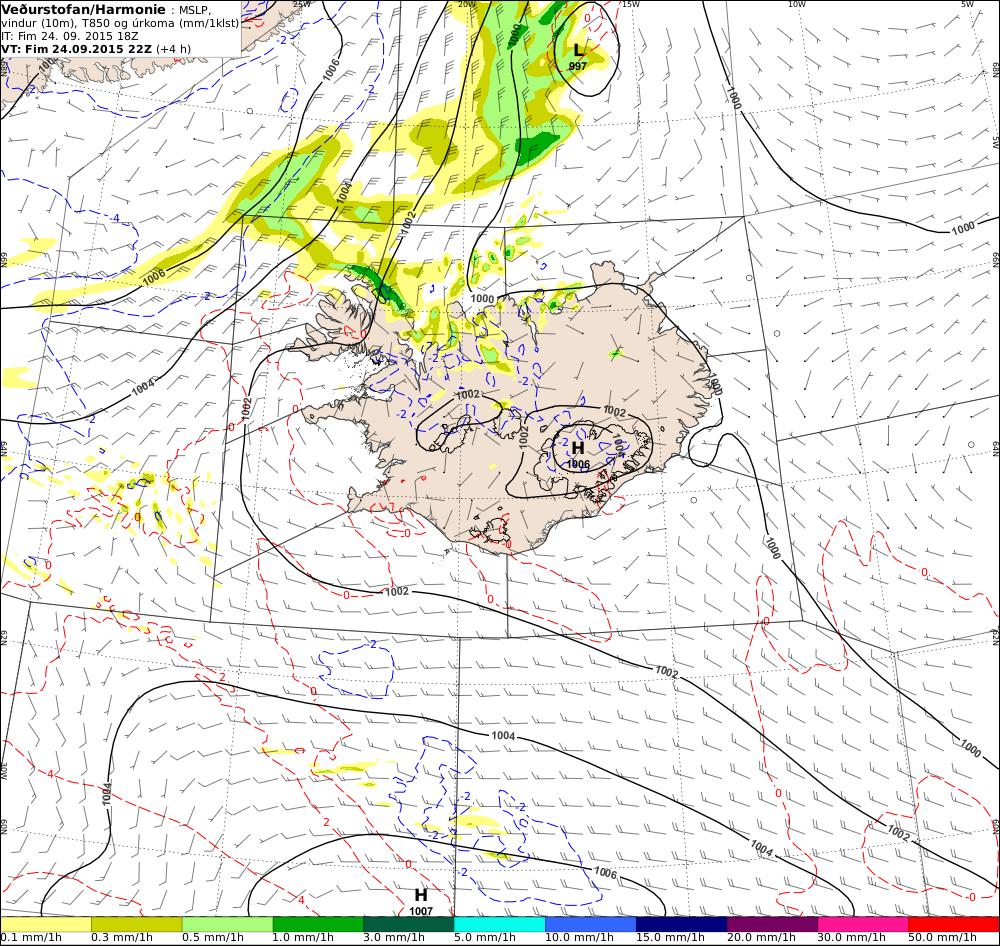Viewport: 1000px width, 946px height.
Task: Click the 'IT: Fim 24. 09. 2015 18Z' line
Action: [x=70, y=36]
